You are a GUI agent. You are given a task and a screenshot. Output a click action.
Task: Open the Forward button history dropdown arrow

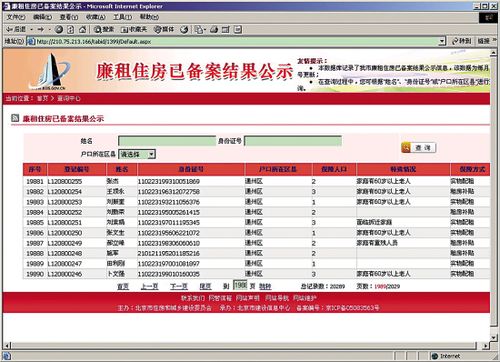pos(49,29)
